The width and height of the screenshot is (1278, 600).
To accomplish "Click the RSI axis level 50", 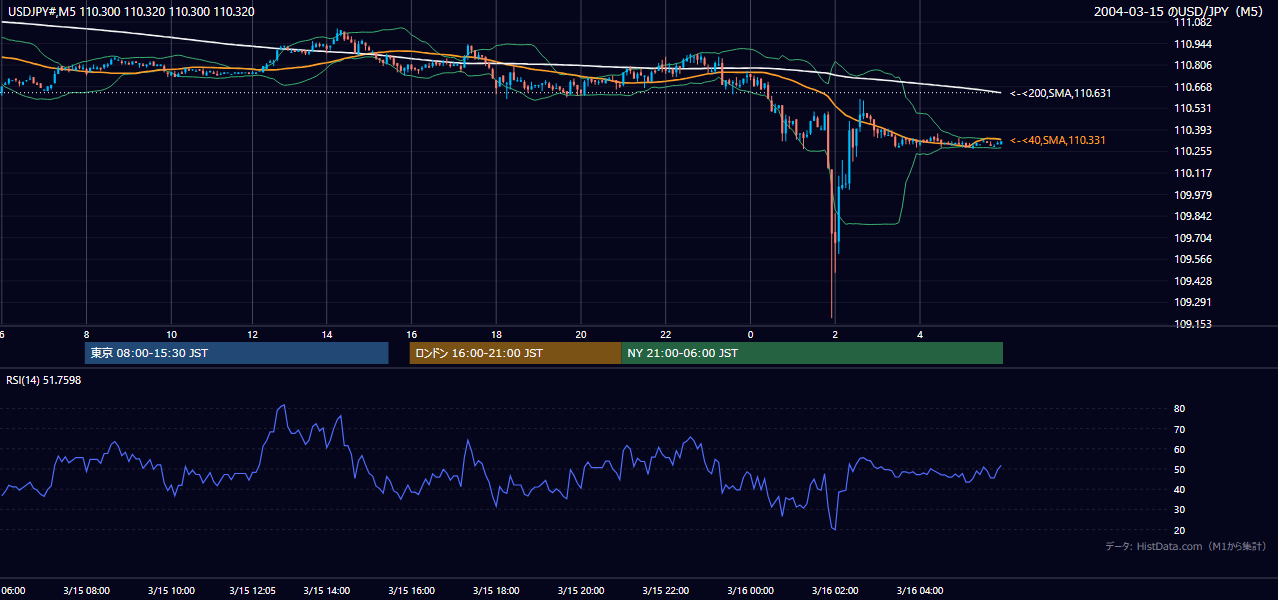I will [1180, 469].
